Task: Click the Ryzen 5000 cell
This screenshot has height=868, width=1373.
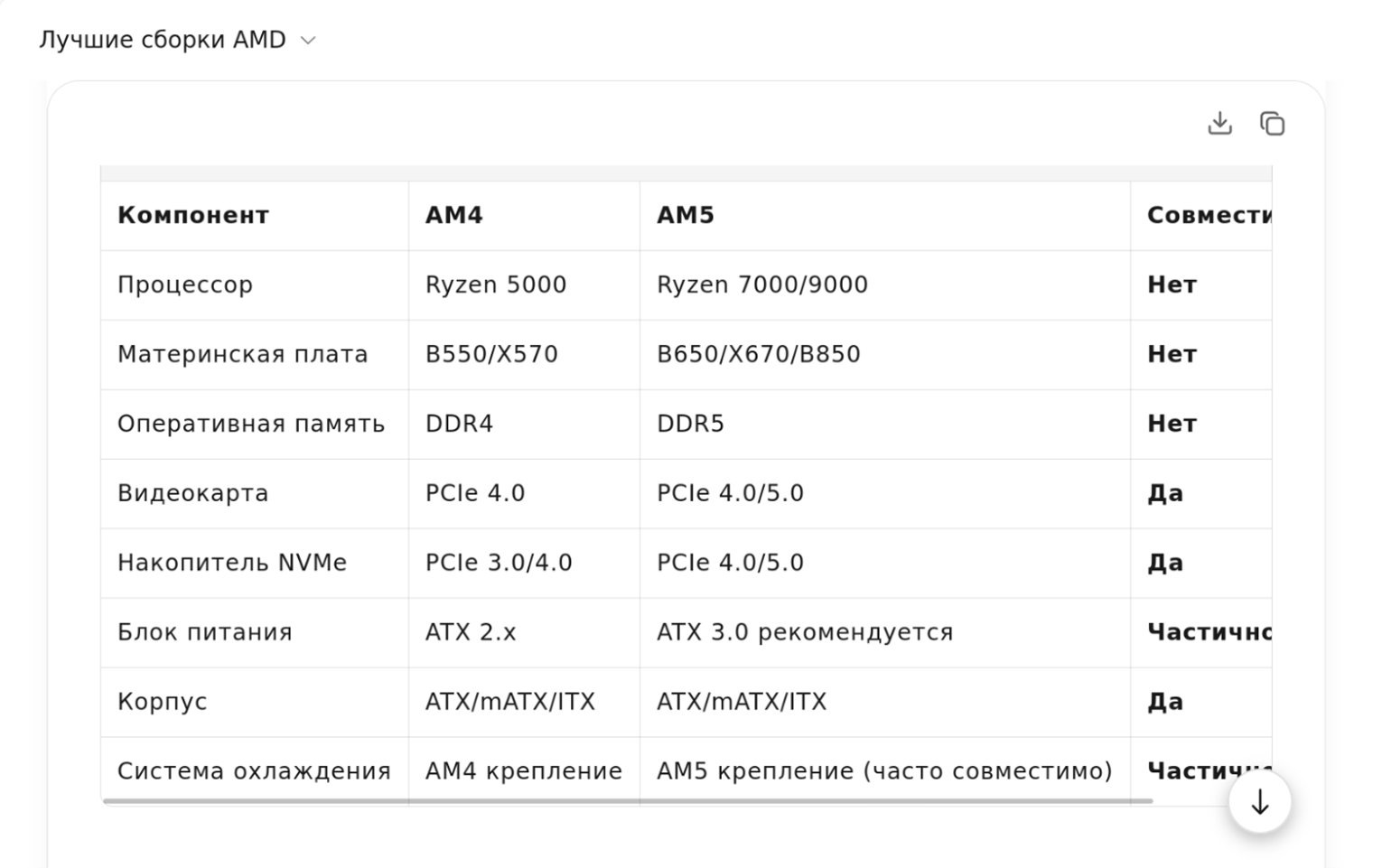Action: pyautogui.click(x=495, y=285)
